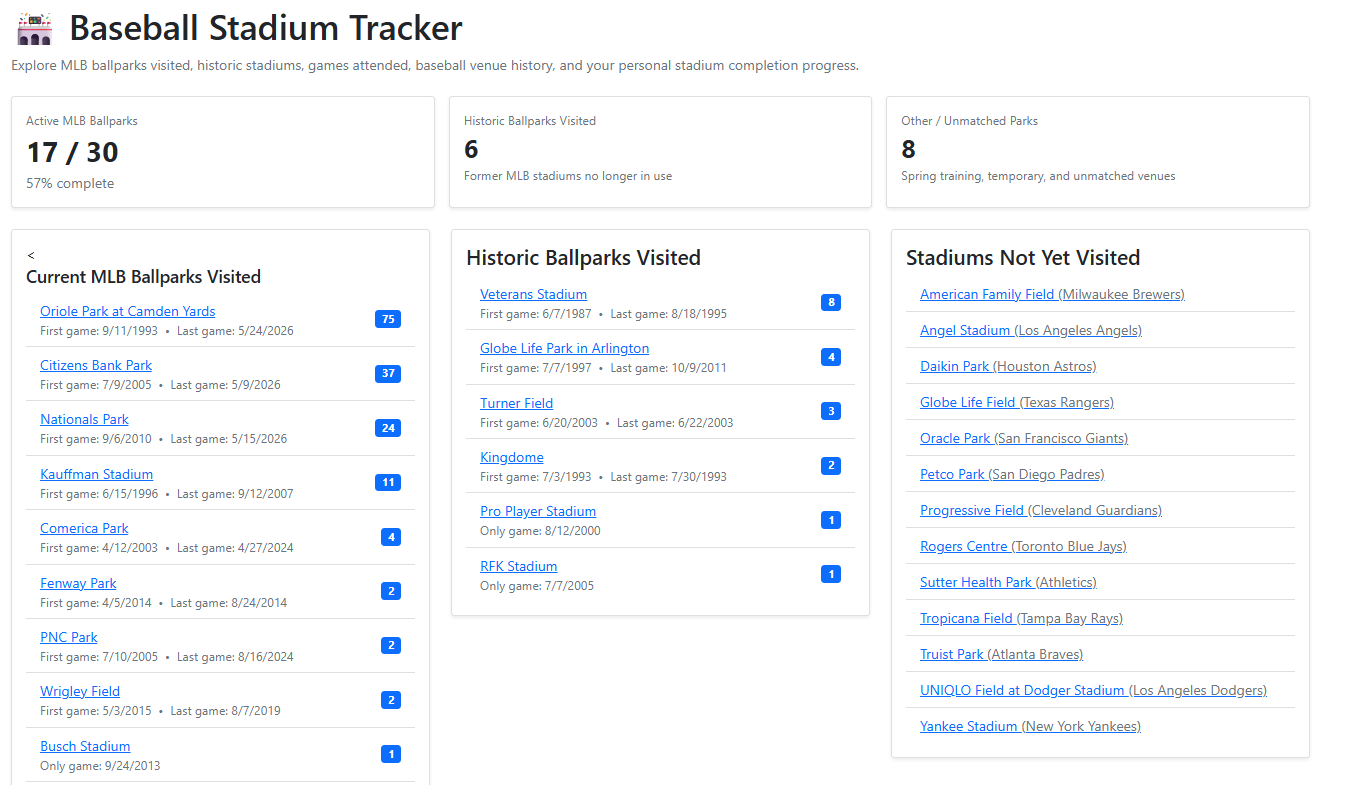Open the Citizens Bank Park link

coord(96,365)
